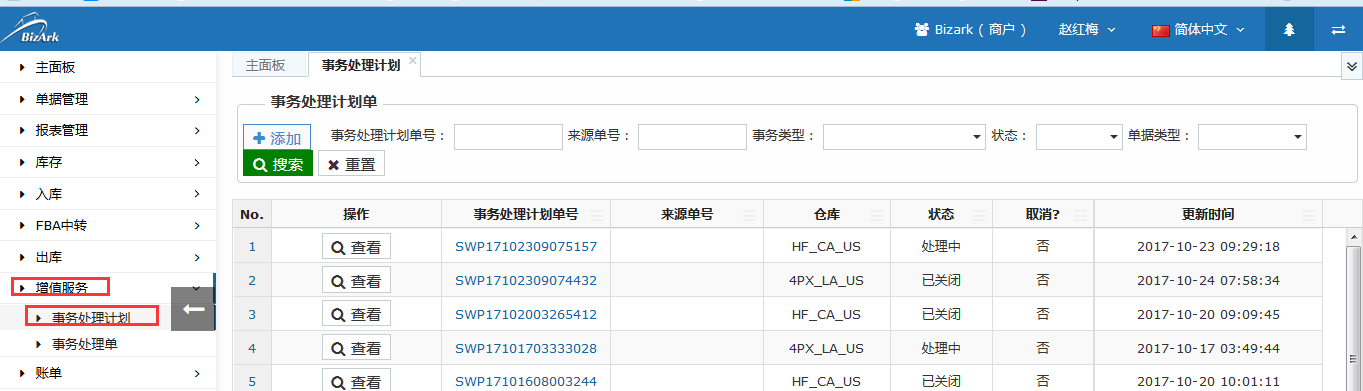Open column menu icon for 仓库 header

(x=876, y=215)
